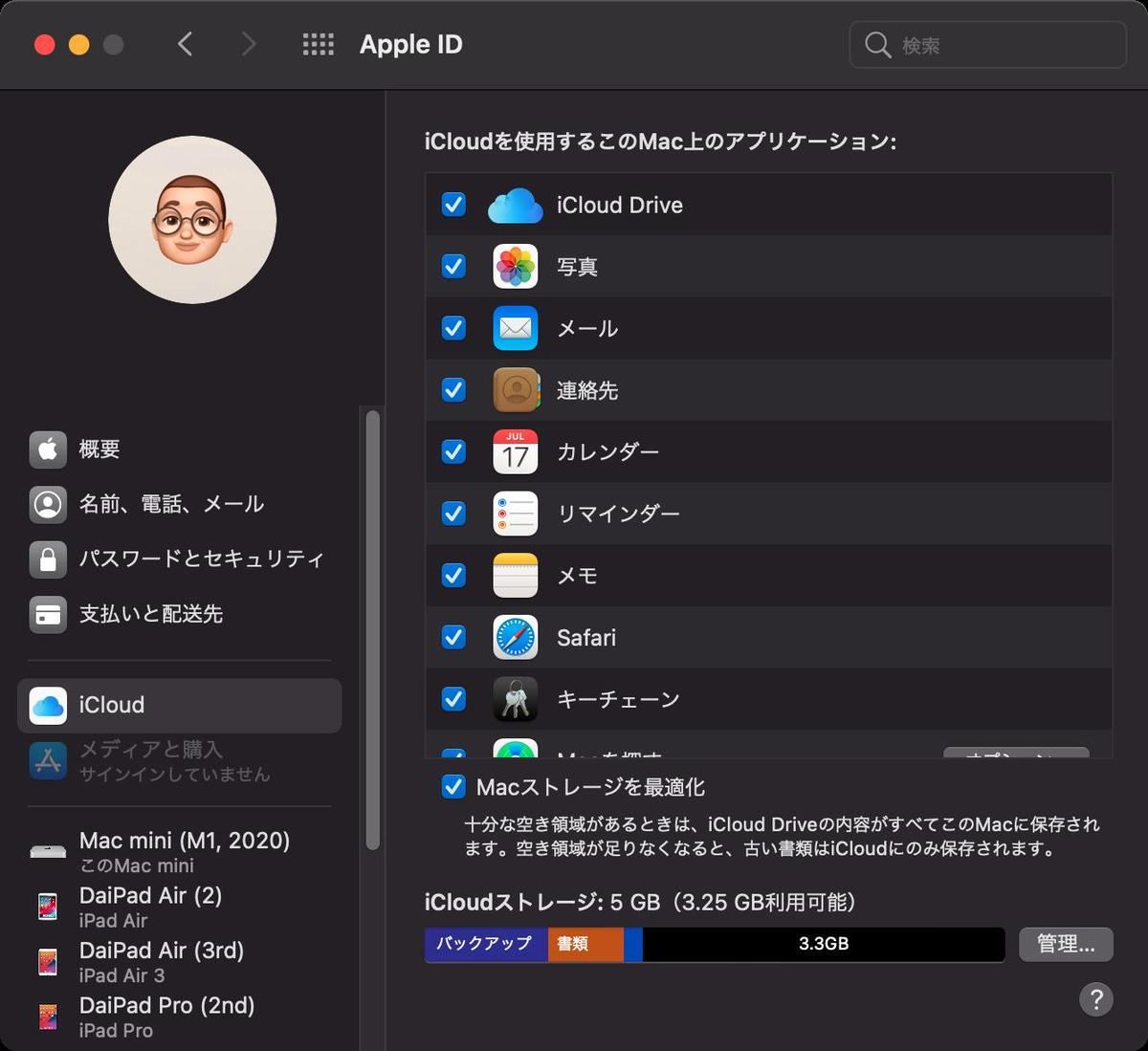Go forward with the right chevron

point(249,44)
